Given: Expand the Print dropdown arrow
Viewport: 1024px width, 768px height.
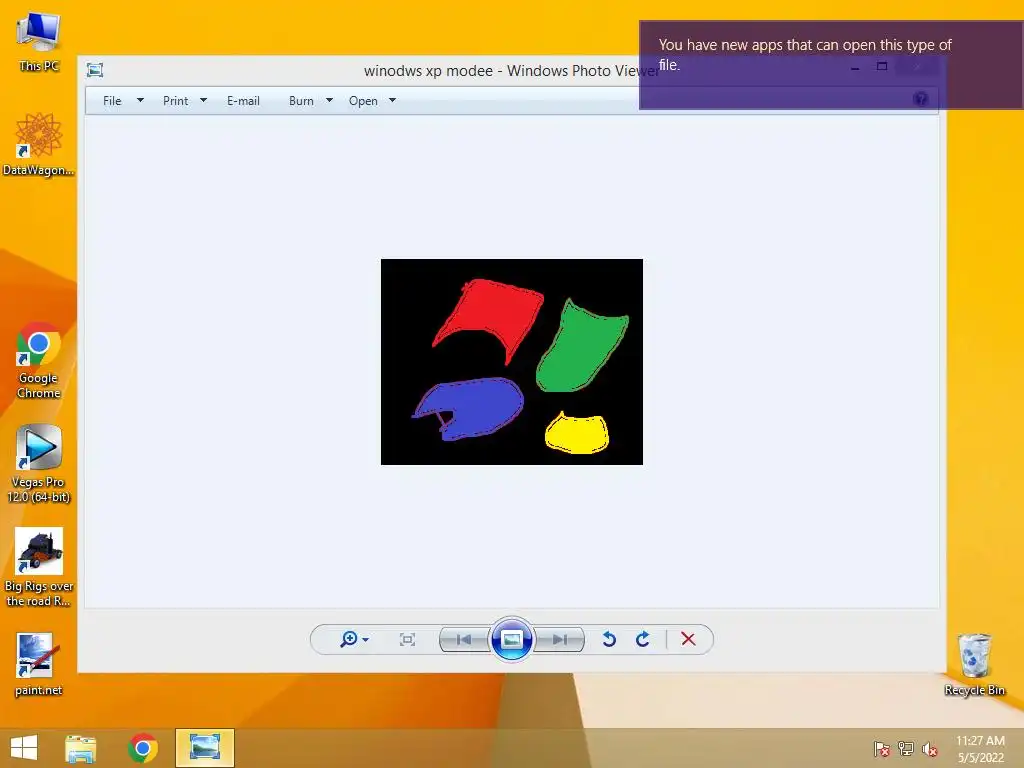Looking at the screenshot, I should click(x=203, y=101).
